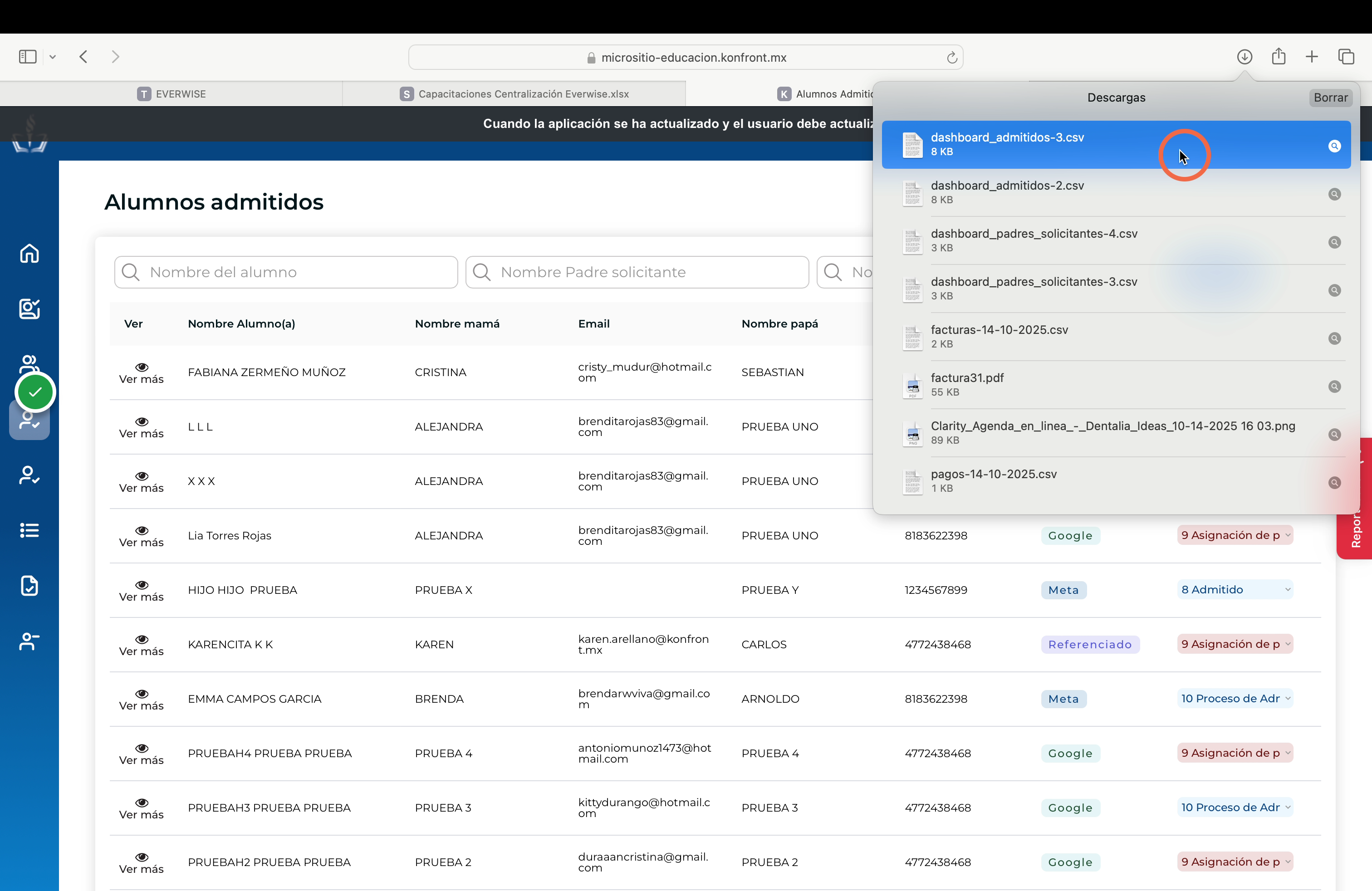This screenshot has height=891, width=1372.
Task: Click the Referenciado tag
Action: point(1089,644)
